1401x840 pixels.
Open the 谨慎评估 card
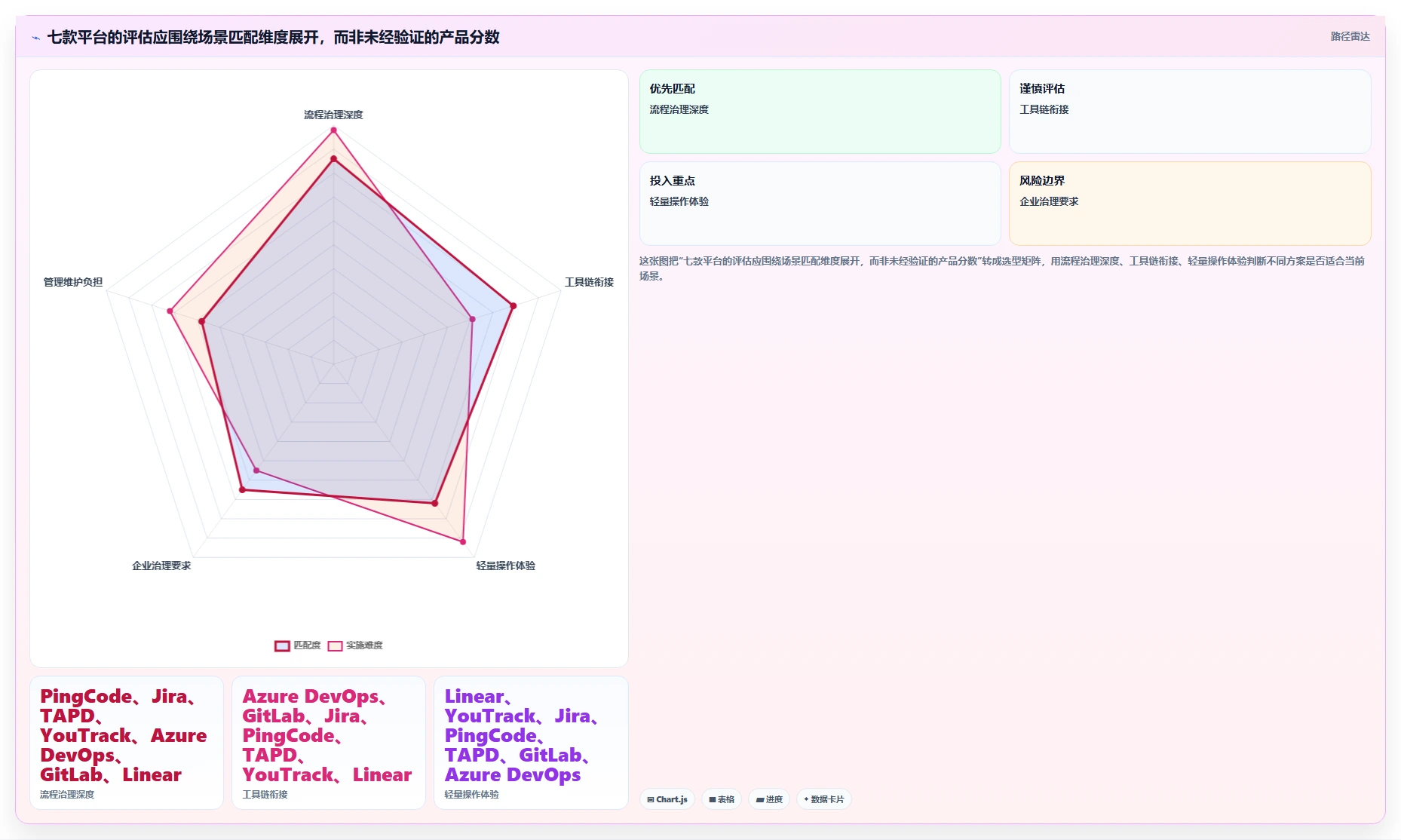pyautogui.click(x=1190, y=112)
